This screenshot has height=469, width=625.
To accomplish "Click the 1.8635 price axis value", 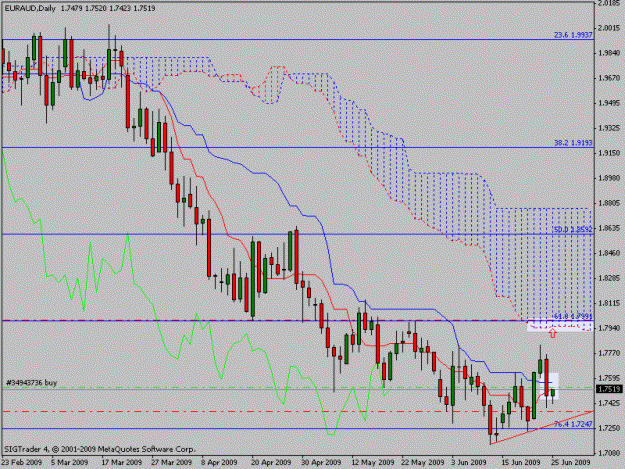I will [609, 228].
